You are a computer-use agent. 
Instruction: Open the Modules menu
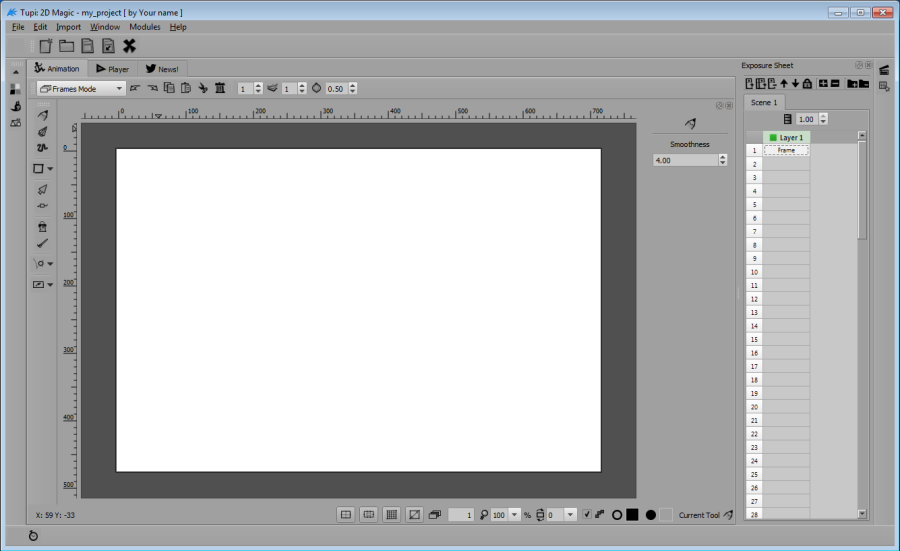click(x=144, y=27)
